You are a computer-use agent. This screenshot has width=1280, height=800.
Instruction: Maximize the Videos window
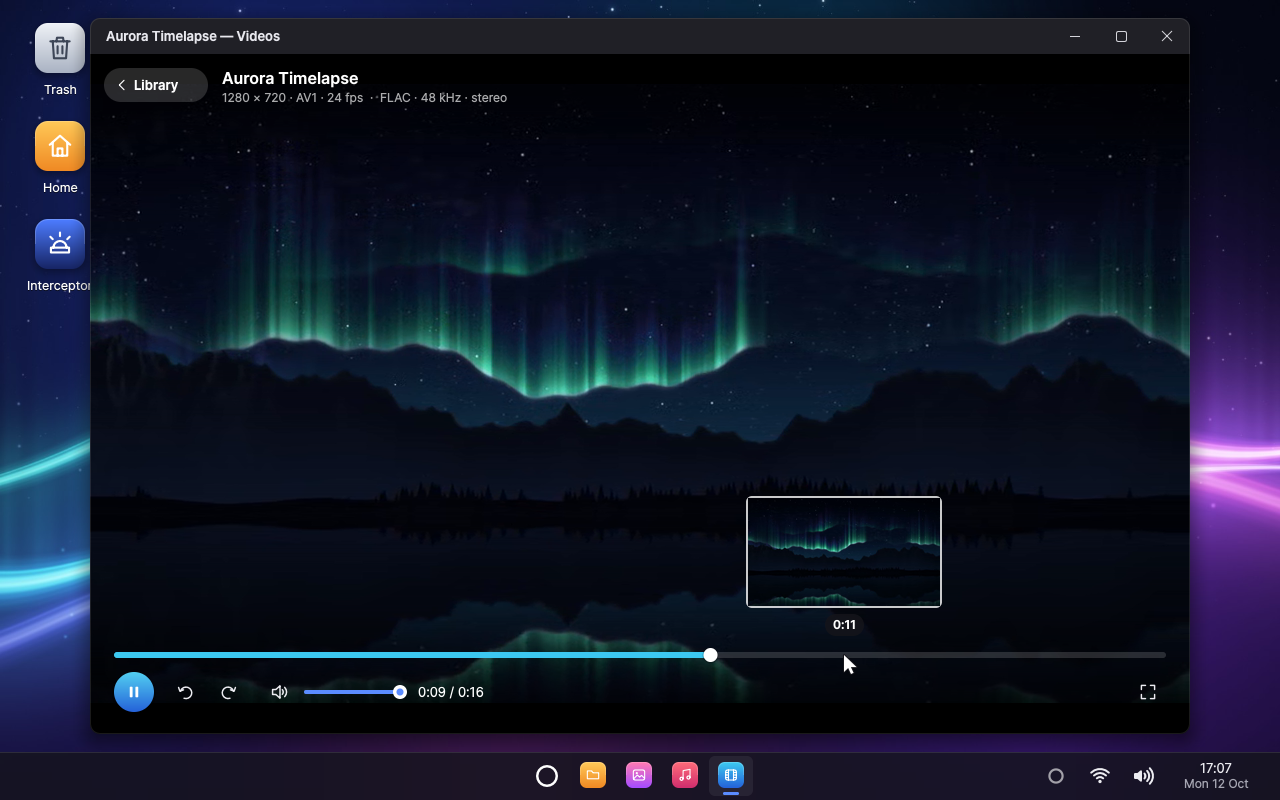[x=1121, y=36]
